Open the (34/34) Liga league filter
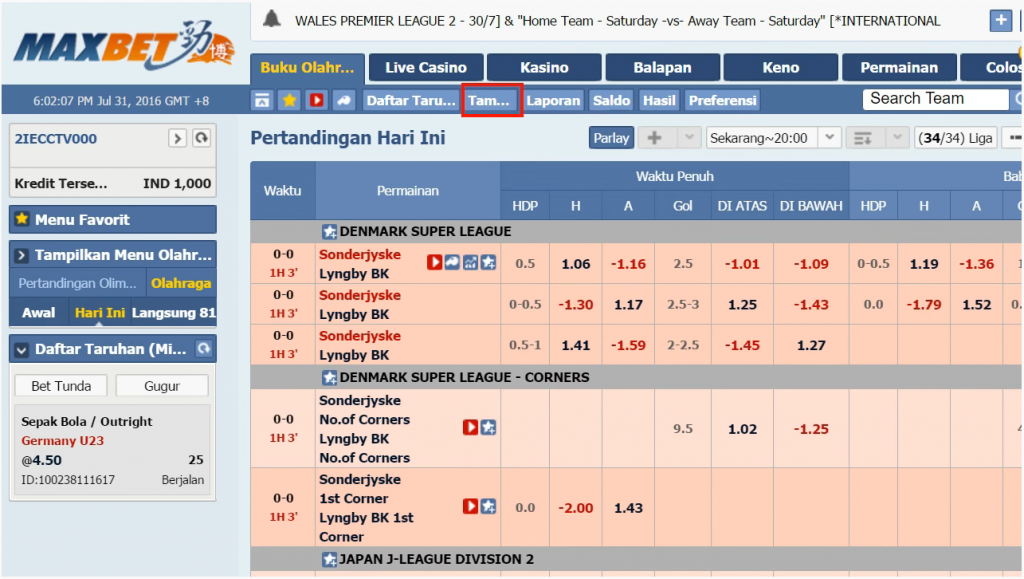The height and width of the screenshot is (579, 1024). point(955,138)
